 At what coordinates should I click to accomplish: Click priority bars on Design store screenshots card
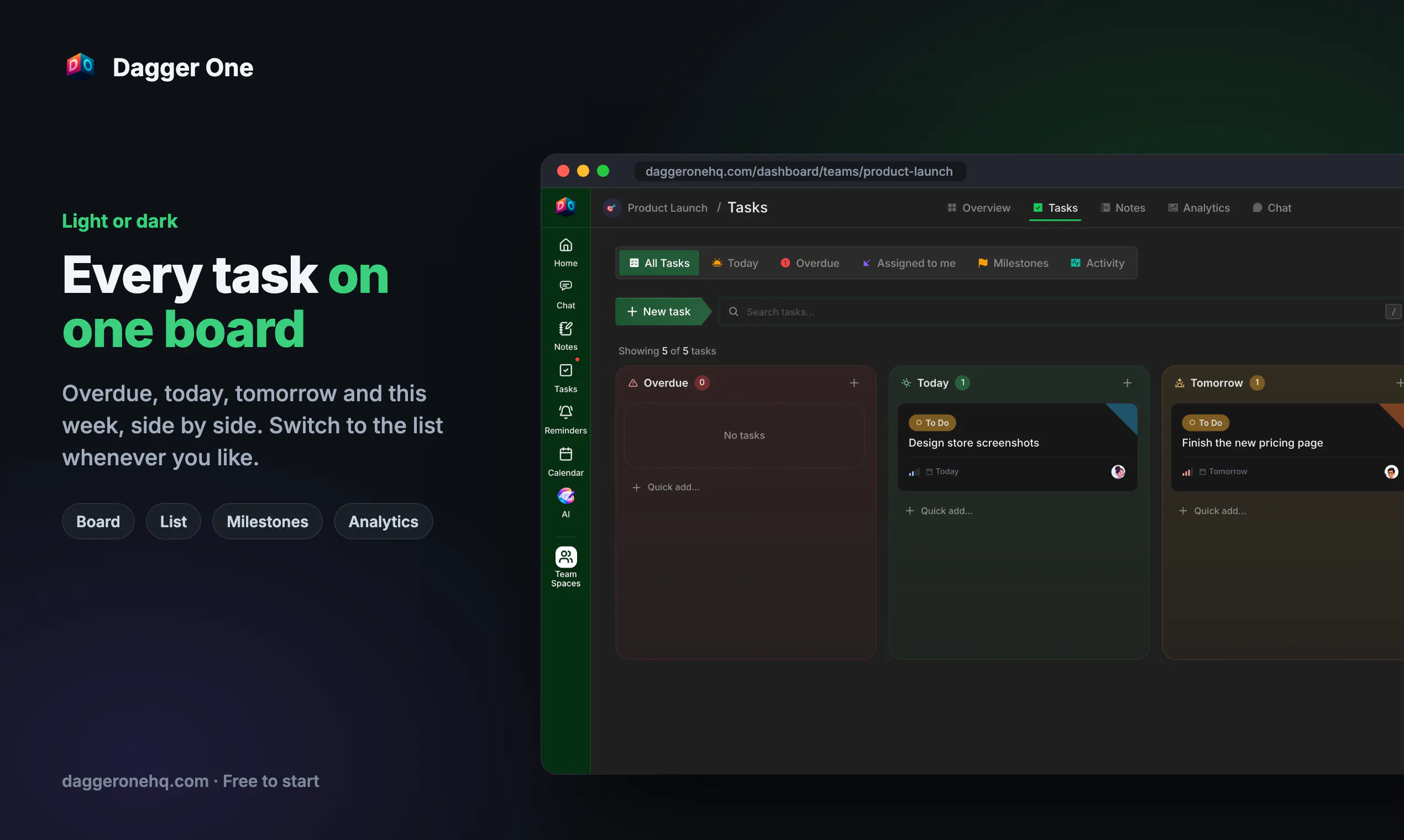coord(914,472)
